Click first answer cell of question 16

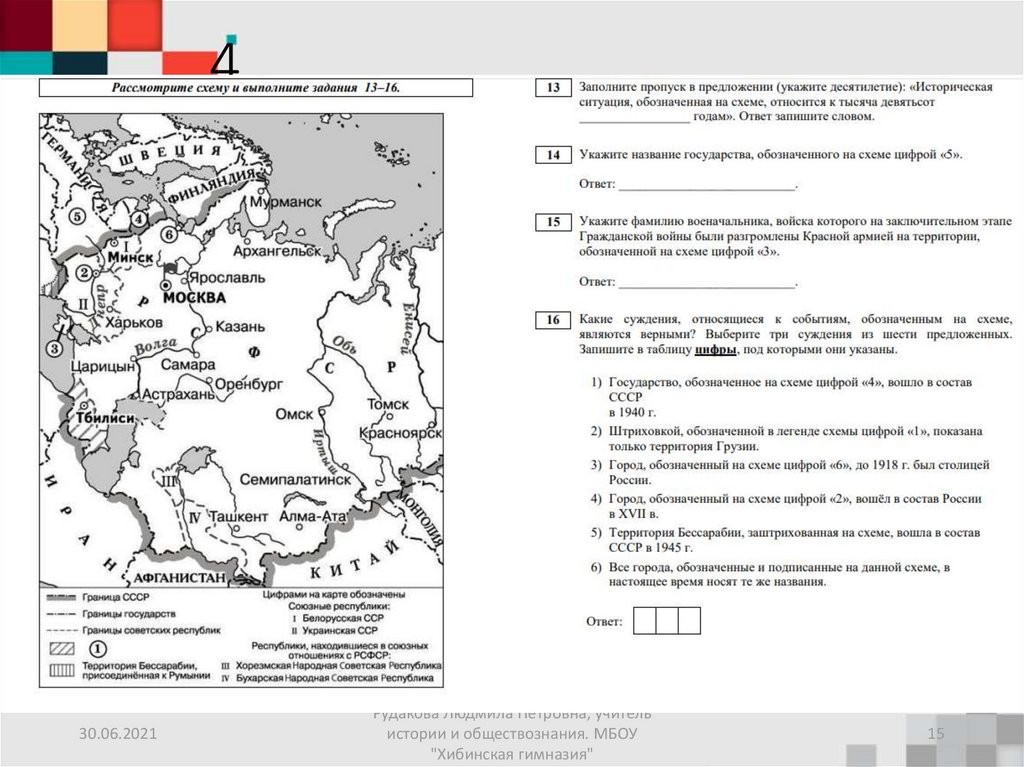click(x=645, y=621)
